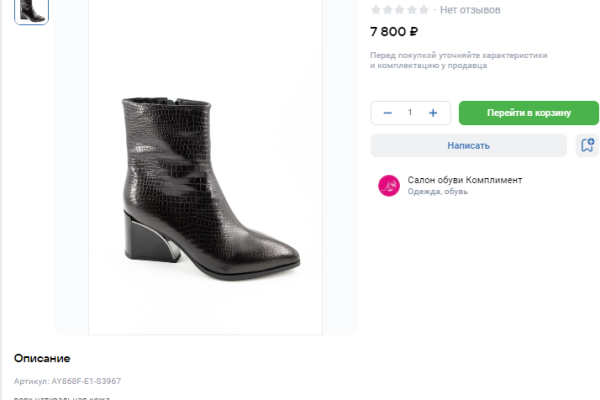Open the 'Салон обуви Комплимент' seller link
Image resolution: width=600 pixels, height=400 pixels.
pos(464,180)
